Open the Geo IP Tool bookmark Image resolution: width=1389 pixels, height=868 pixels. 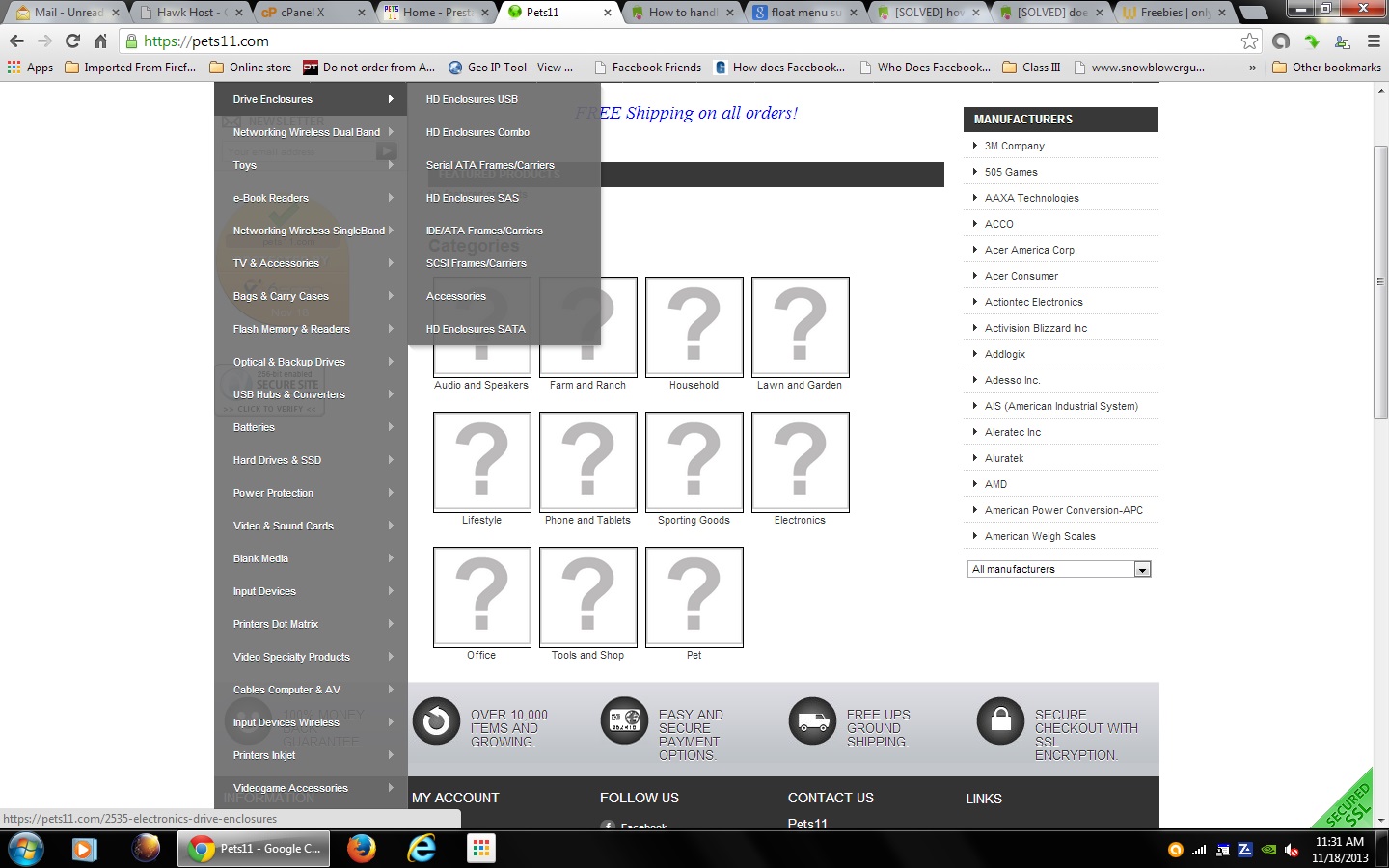[510, 68]
